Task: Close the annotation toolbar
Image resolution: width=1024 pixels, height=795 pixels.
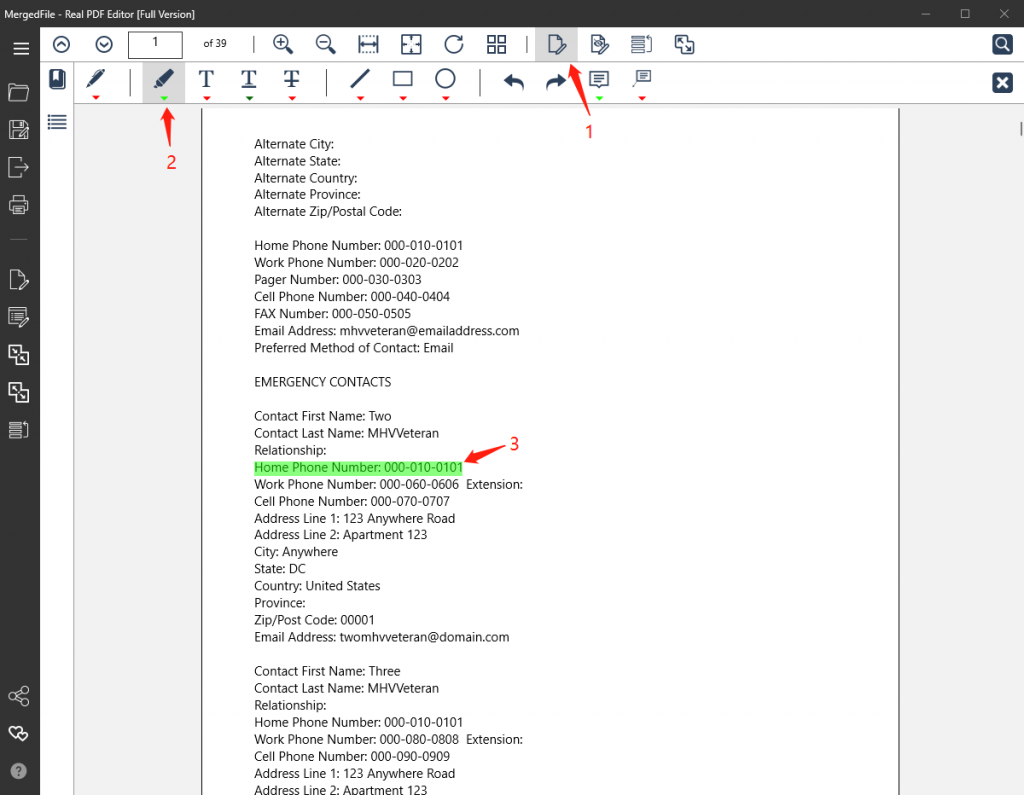Action: (x=1002, y=83)
